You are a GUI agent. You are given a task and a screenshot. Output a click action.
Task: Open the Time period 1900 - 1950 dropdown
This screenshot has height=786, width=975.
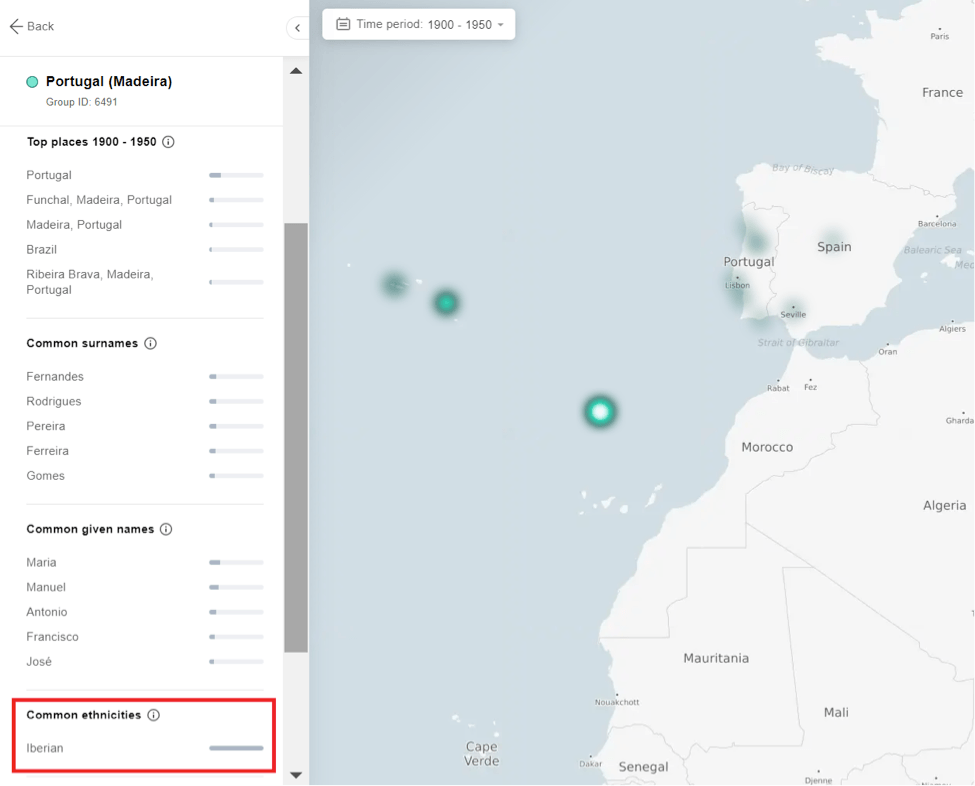418,25
